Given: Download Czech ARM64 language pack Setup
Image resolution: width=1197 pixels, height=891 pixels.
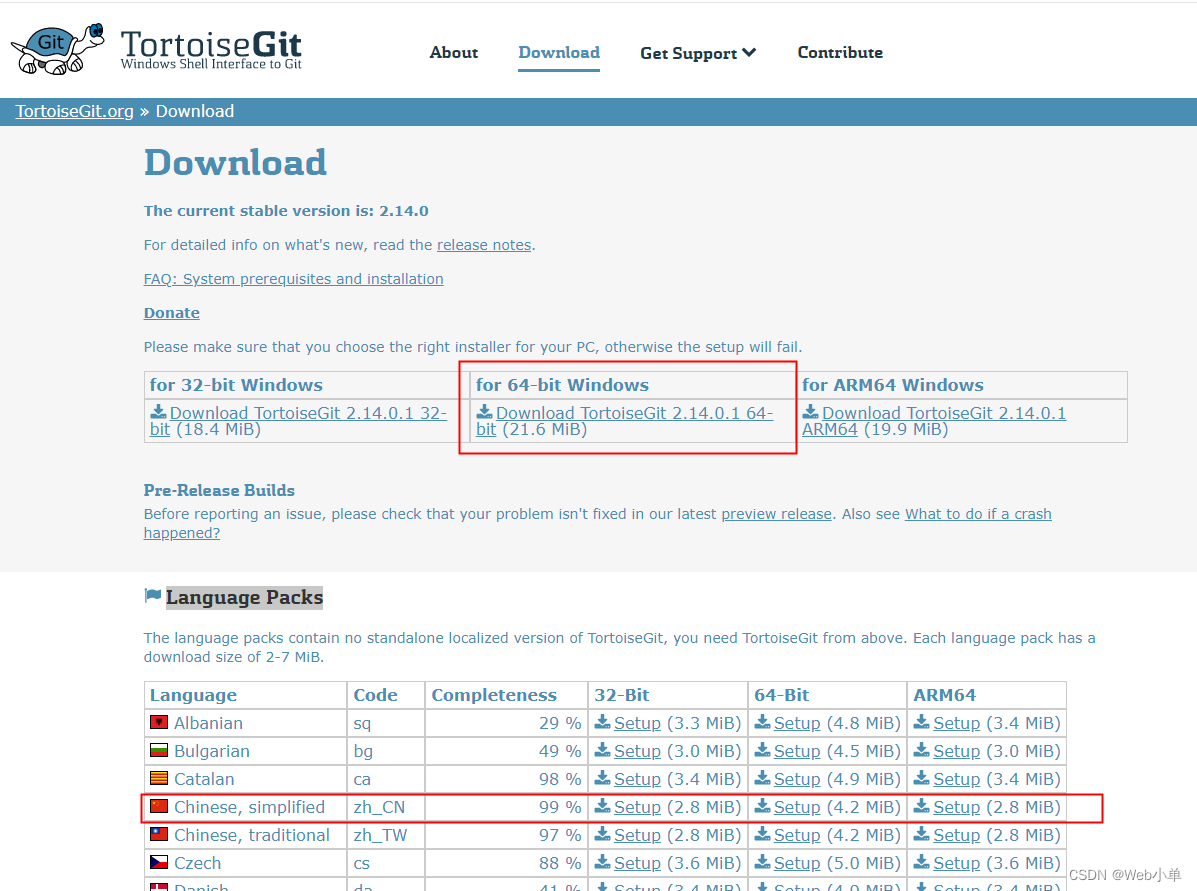Looking at the screenshot, I should pos(957,864).
